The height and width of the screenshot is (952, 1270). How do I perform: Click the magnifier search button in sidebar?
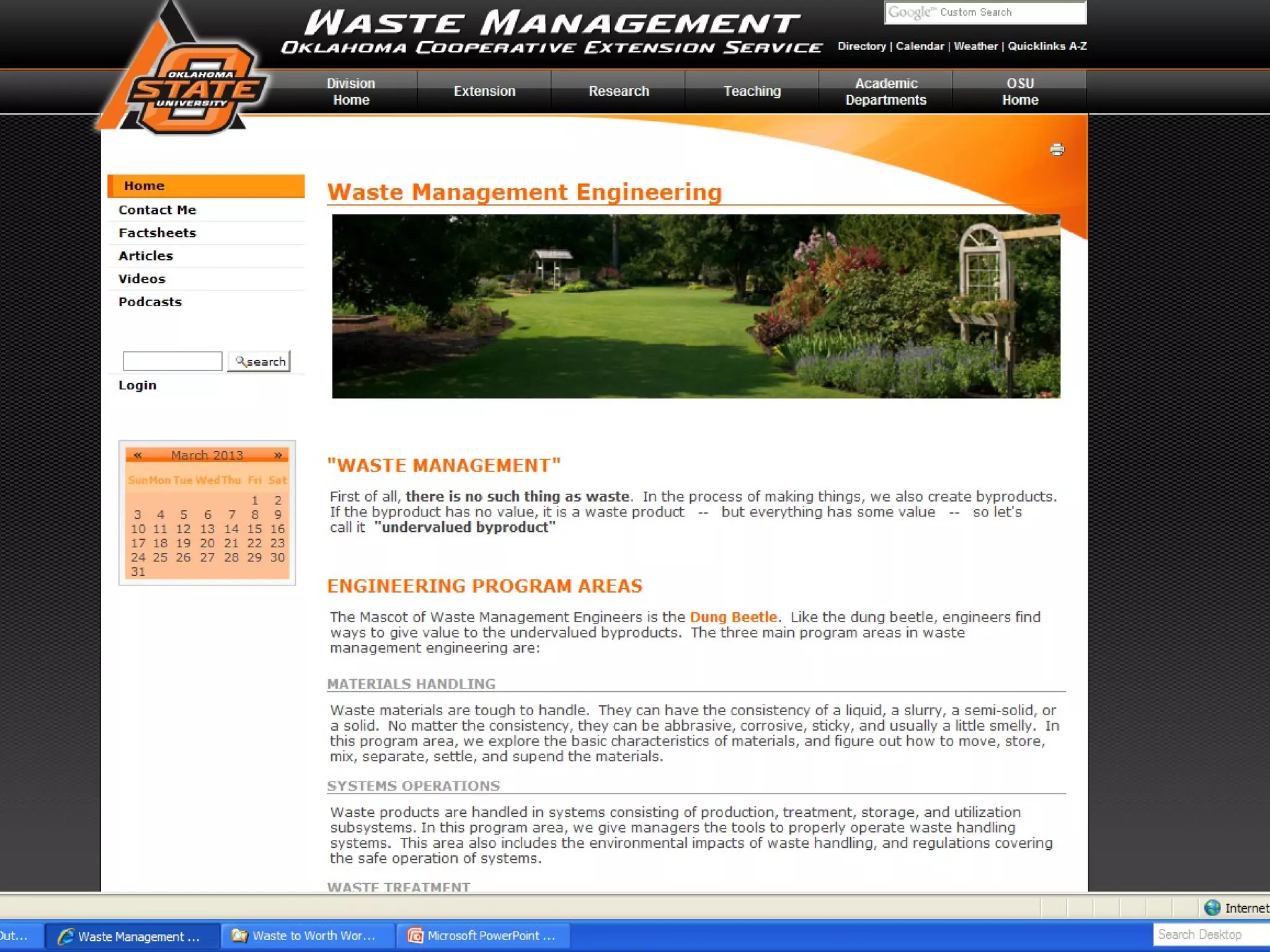(259, 361)
